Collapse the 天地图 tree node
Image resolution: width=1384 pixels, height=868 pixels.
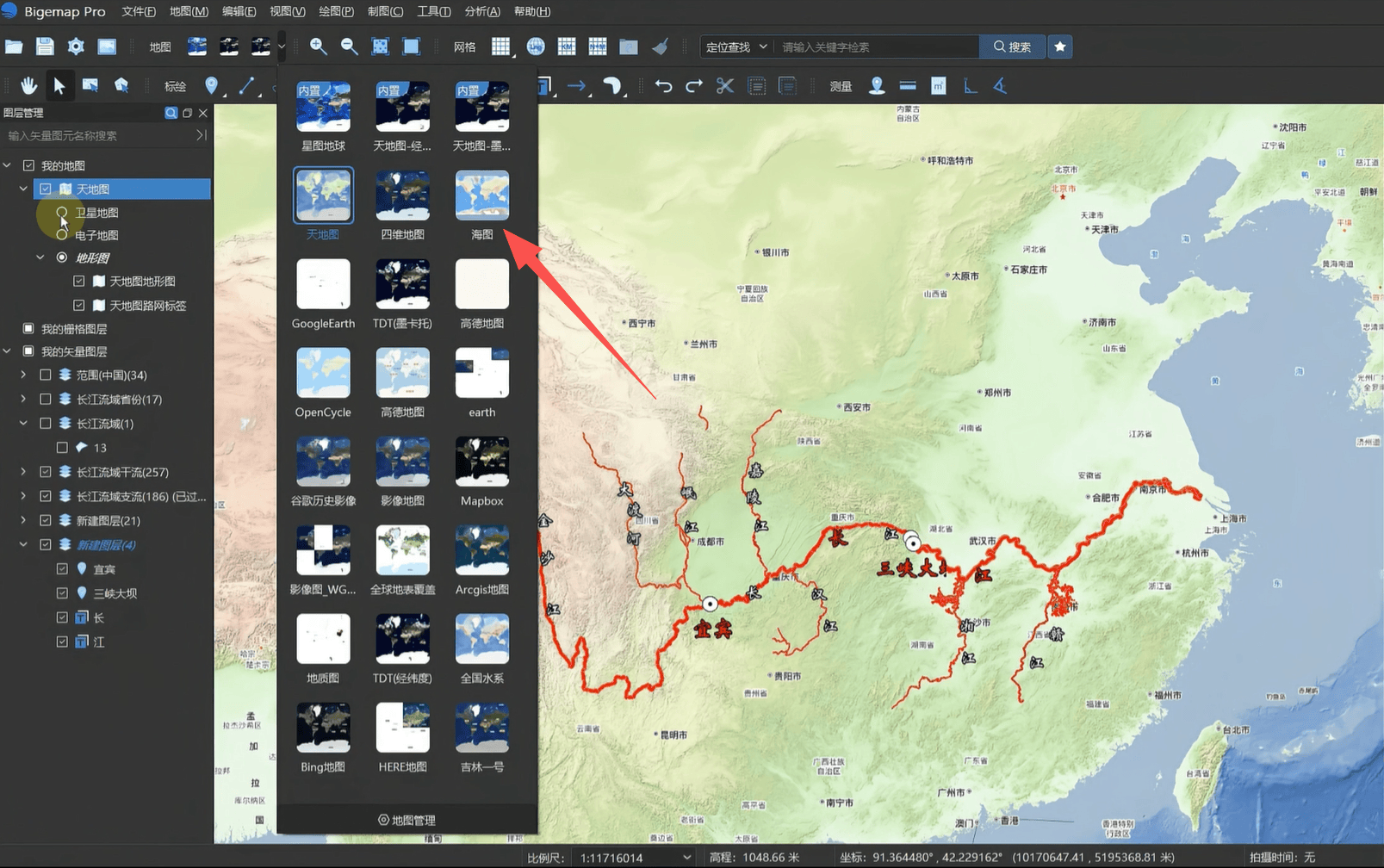[23, 189]
